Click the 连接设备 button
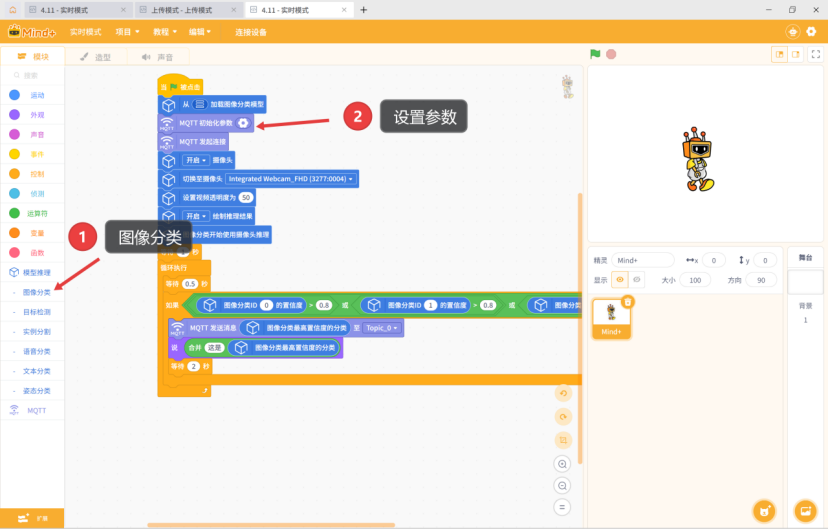The width and height of the screenshot is (828, 530). [x=251, y=32]
